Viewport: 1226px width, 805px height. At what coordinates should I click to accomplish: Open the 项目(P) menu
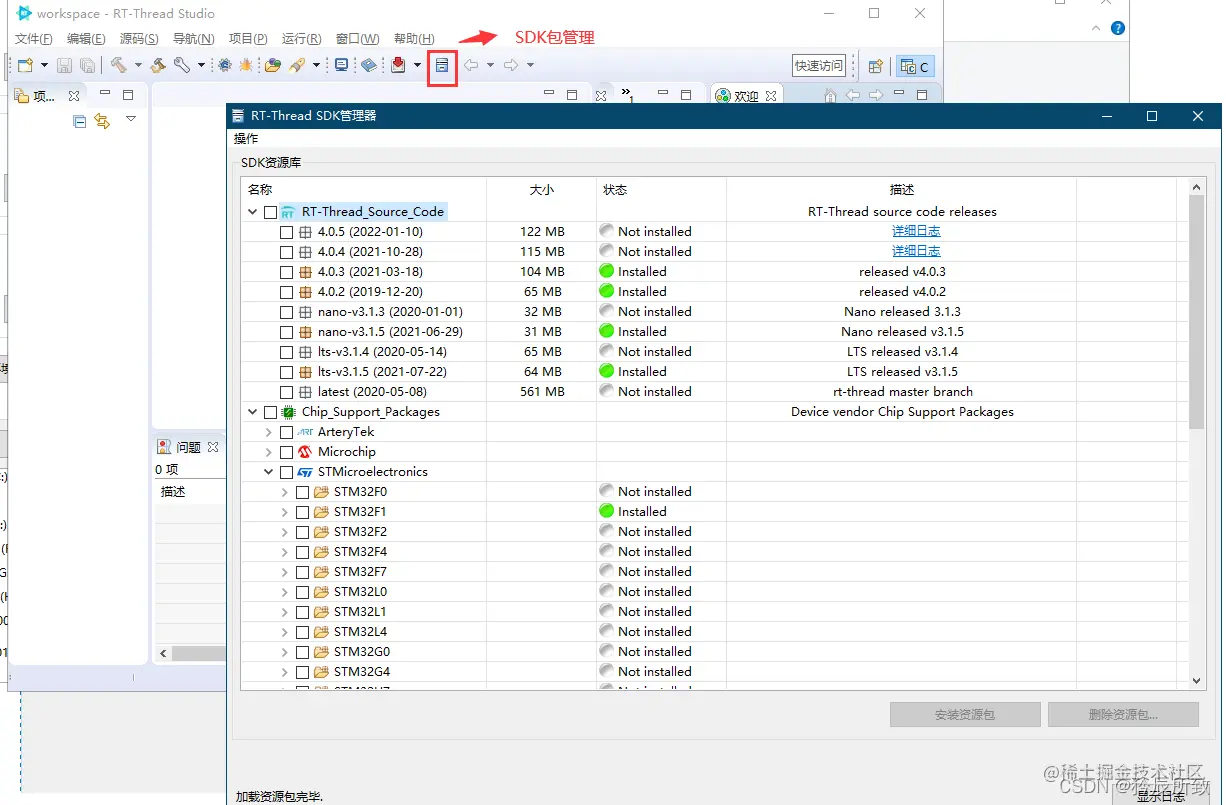(248, 39)
